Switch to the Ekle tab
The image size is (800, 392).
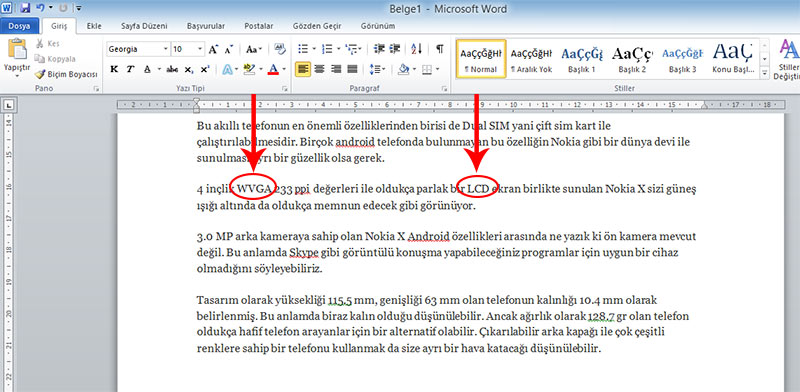point(94,26)
